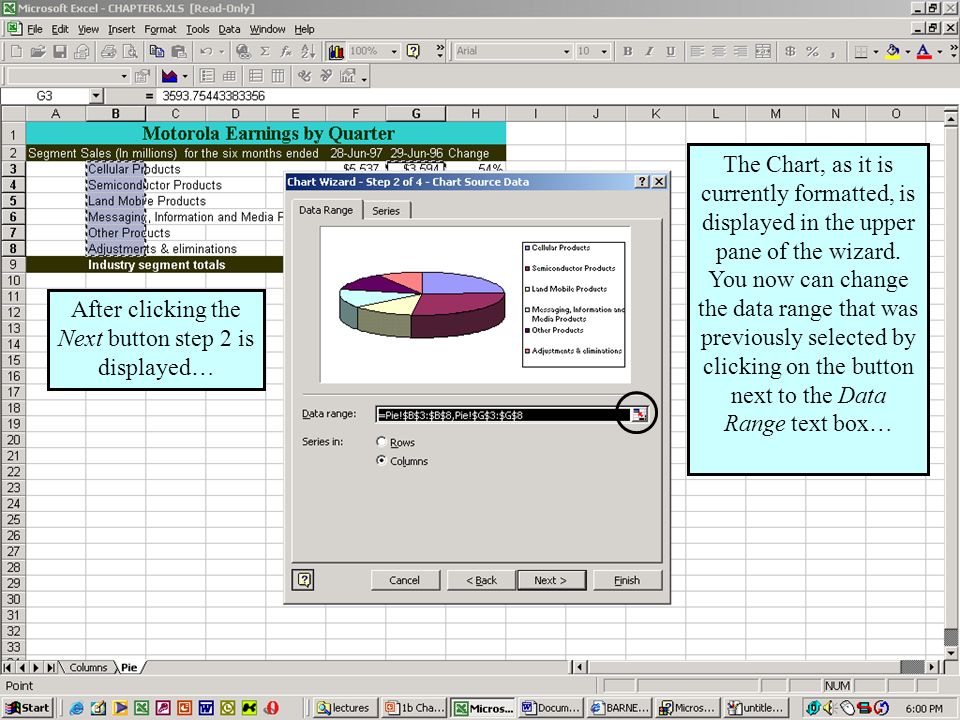Apply Percent Style format
The width and height of the screenshot is (960, 720).
(812, 51)
